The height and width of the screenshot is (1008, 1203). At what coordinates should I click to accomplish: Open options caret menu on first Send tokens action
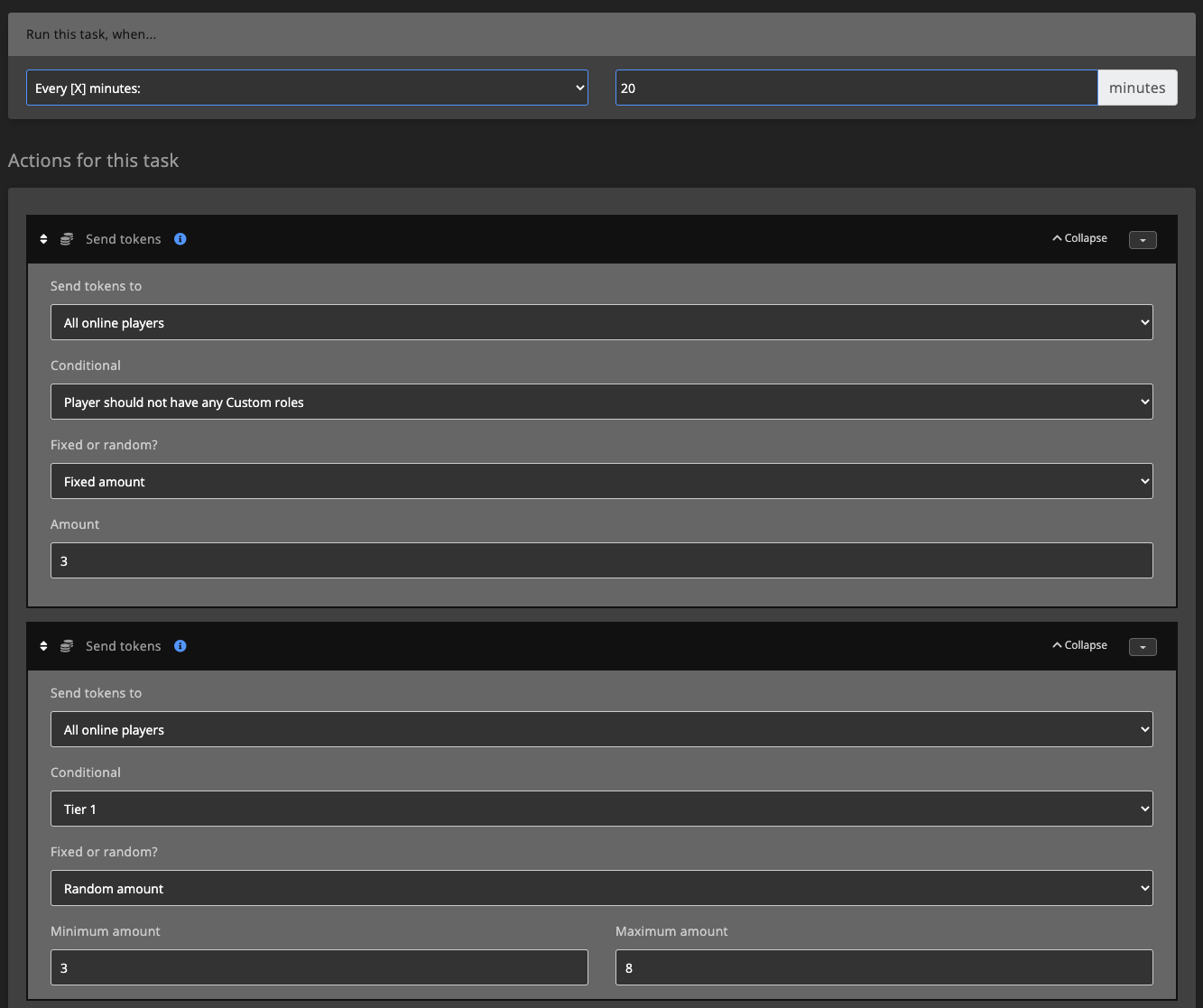tap(1143, 240)
